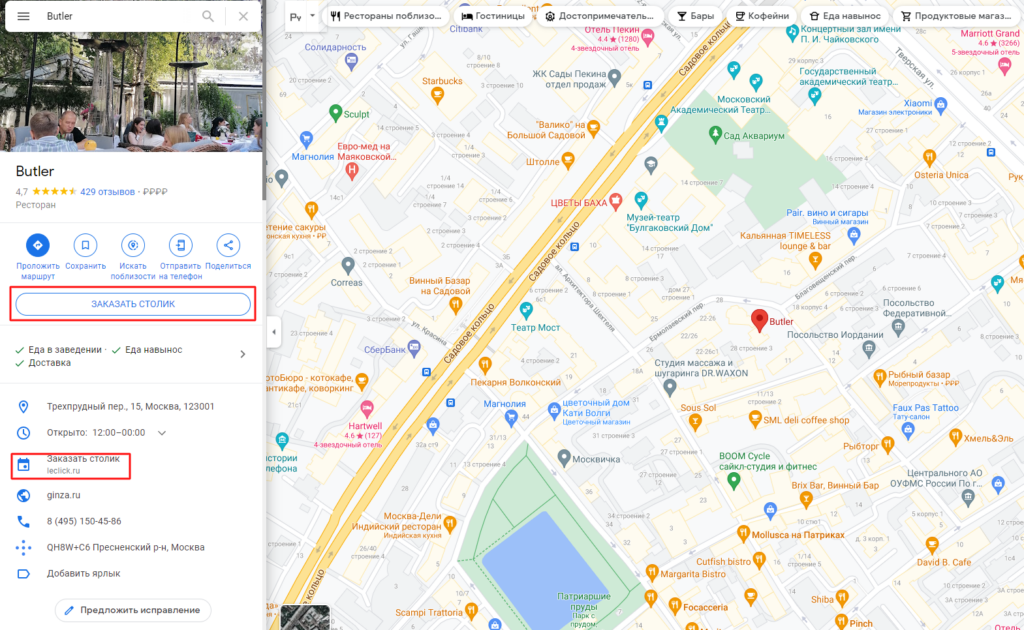The image size is (1024, 630).
Task: Save the place with Сохранить icon
Action: pos(86,245)
